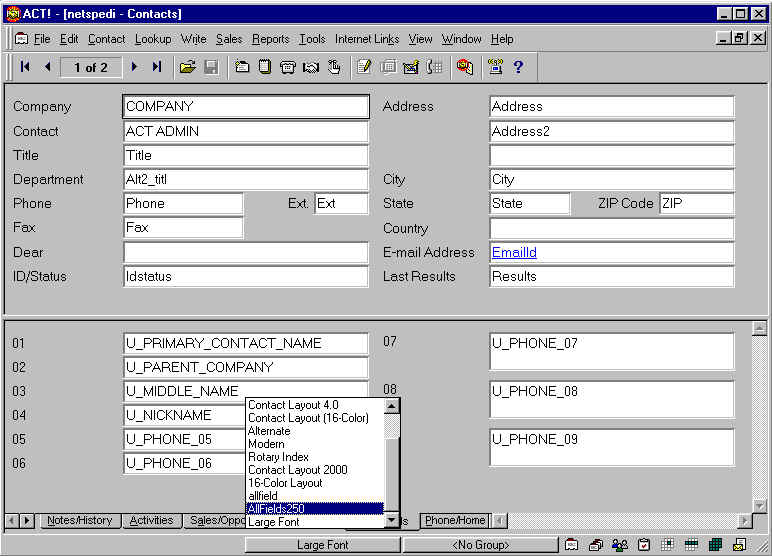Open the Help menu

[502, 39]
